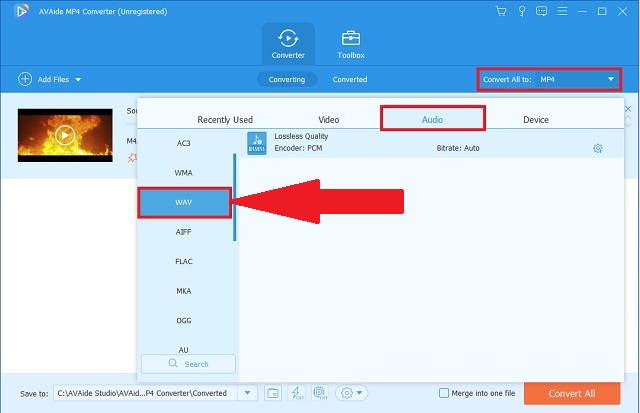Open the bottom settings gear dropdown
The image size is (640, 413).
[351, 393]
